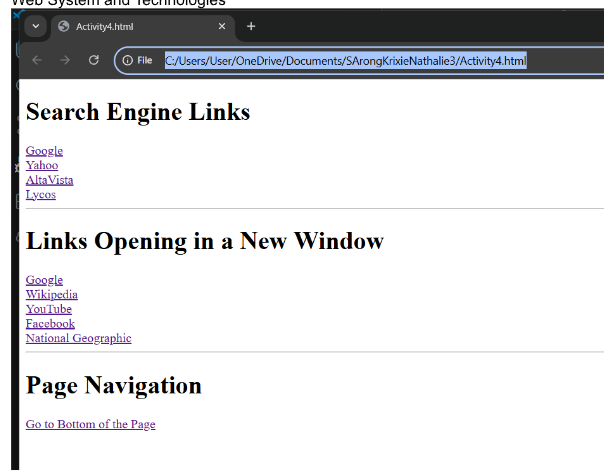This screenshot has height=475, width=604.
Task: Reload the current page
Action: pyautogui.click(x=94, y=61)
